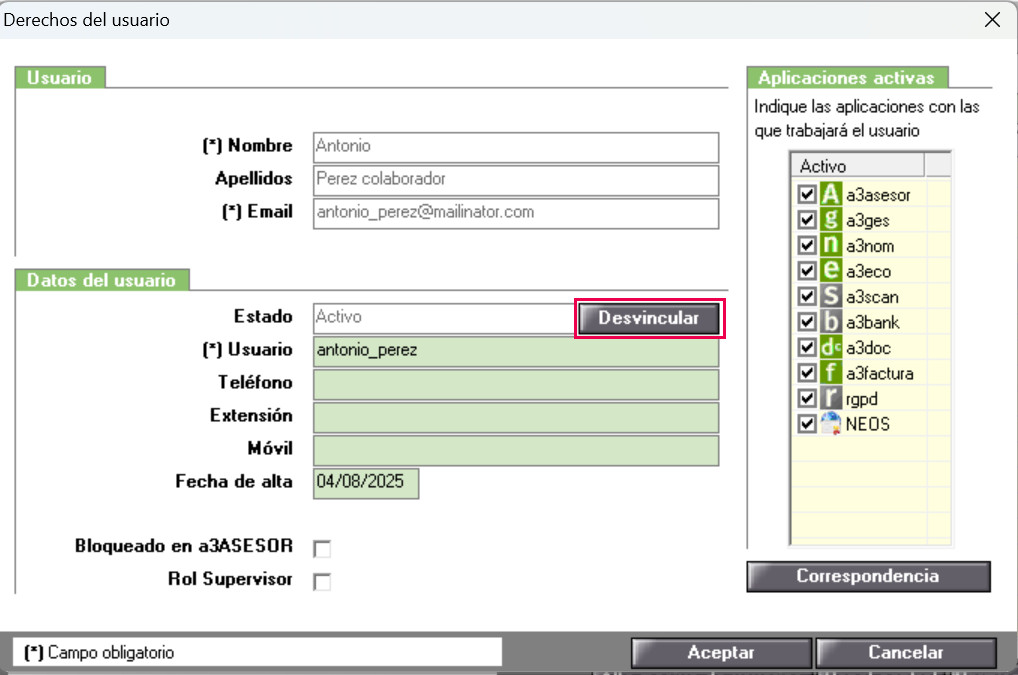
Task: Click the a3nom application icon
Action: point(830,245)
